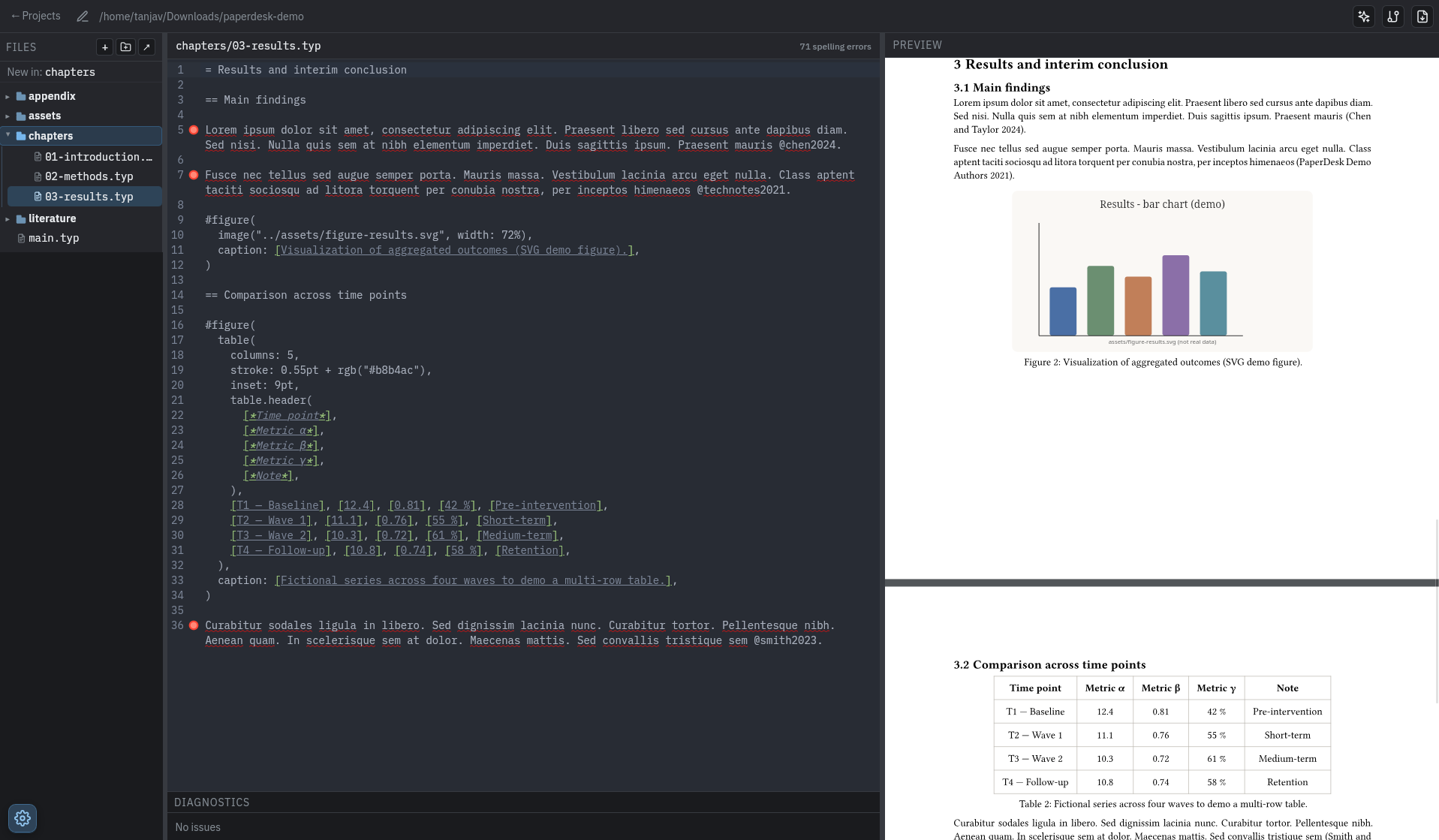Open version history via the git graph icon
This screenshot has width=1439, height=840.
[x=1392, y=16]
